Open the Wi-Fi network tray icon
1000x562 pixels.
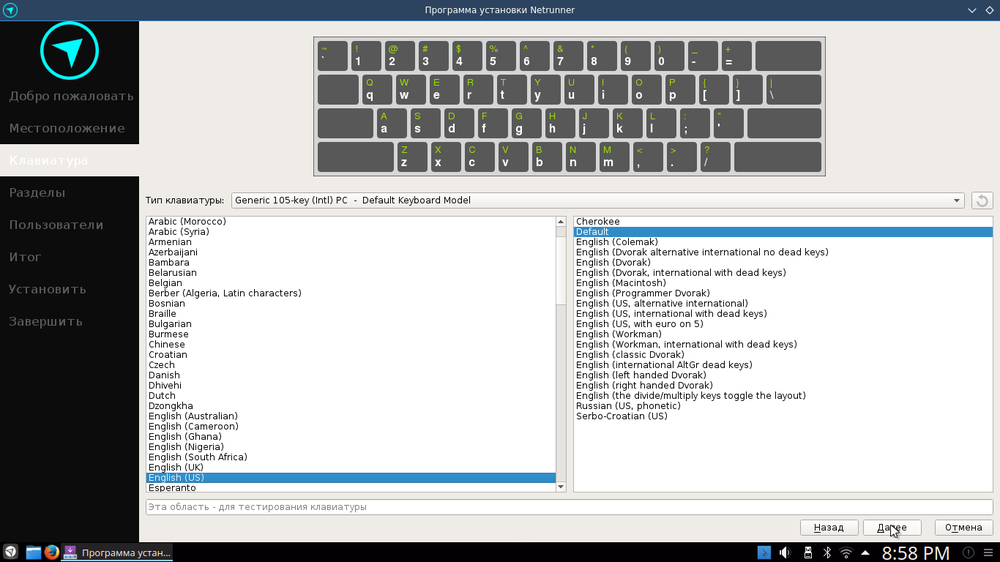coord(846,552)
